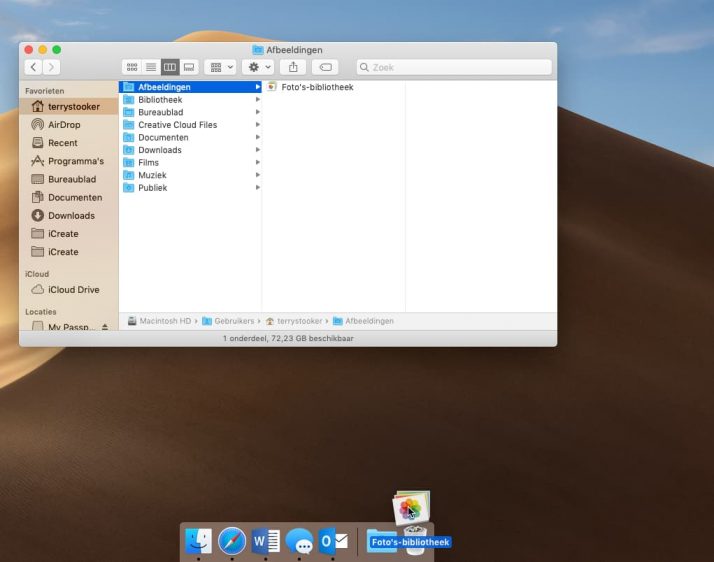Image resolution: width=714 pixels, height=562 pixels.
Task: Switch Finder to list view
Action: (x=150, y=67)
